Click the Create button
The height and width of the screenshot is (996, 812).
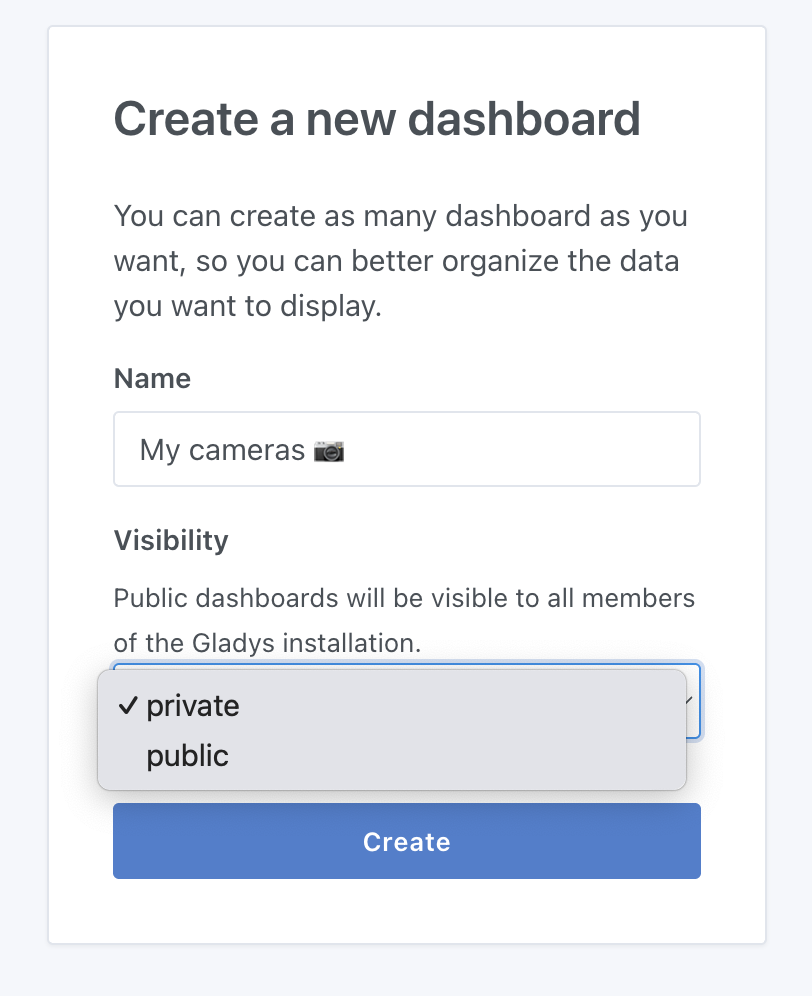406,841
